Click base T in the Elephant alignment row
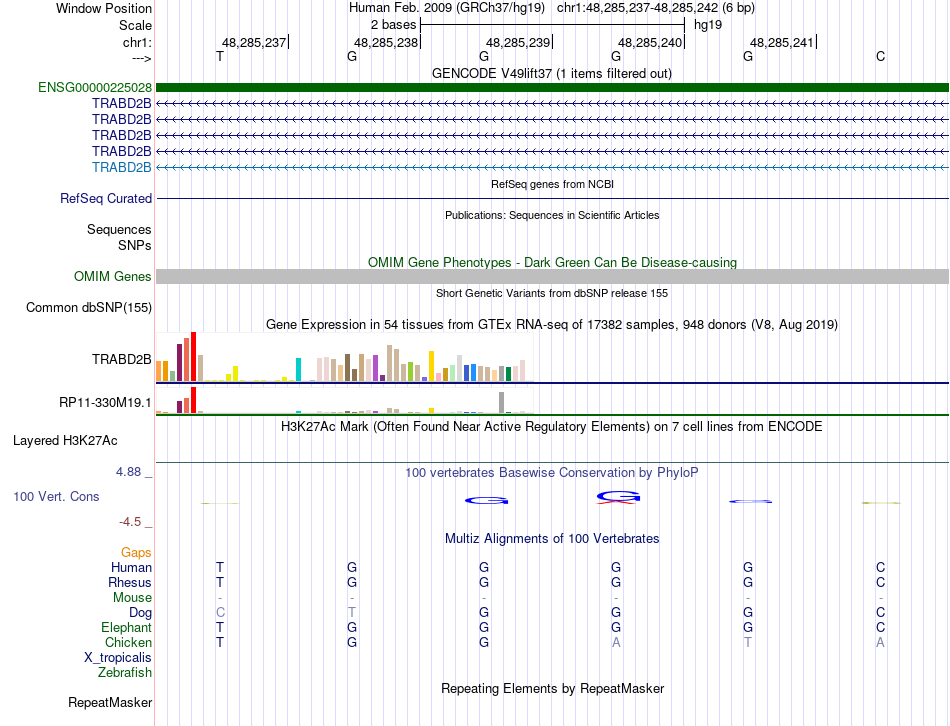This screenshot has width=950, height=726. 220,627
